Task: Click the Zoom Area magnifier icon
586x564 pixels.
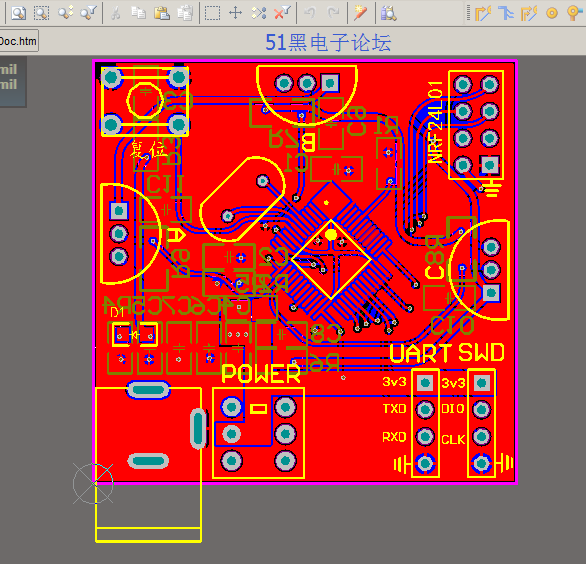Action: pyautogui.click(x=41, y=13)
